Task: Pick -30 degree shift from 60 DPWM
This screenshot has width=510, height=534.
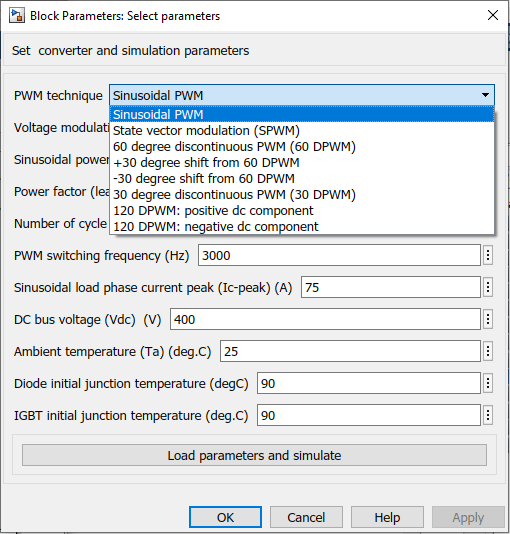Action: pos(302,178)
